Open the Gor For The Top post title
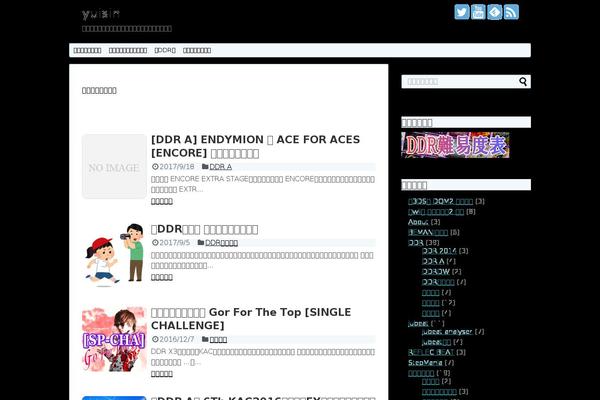 pos(251,318)
